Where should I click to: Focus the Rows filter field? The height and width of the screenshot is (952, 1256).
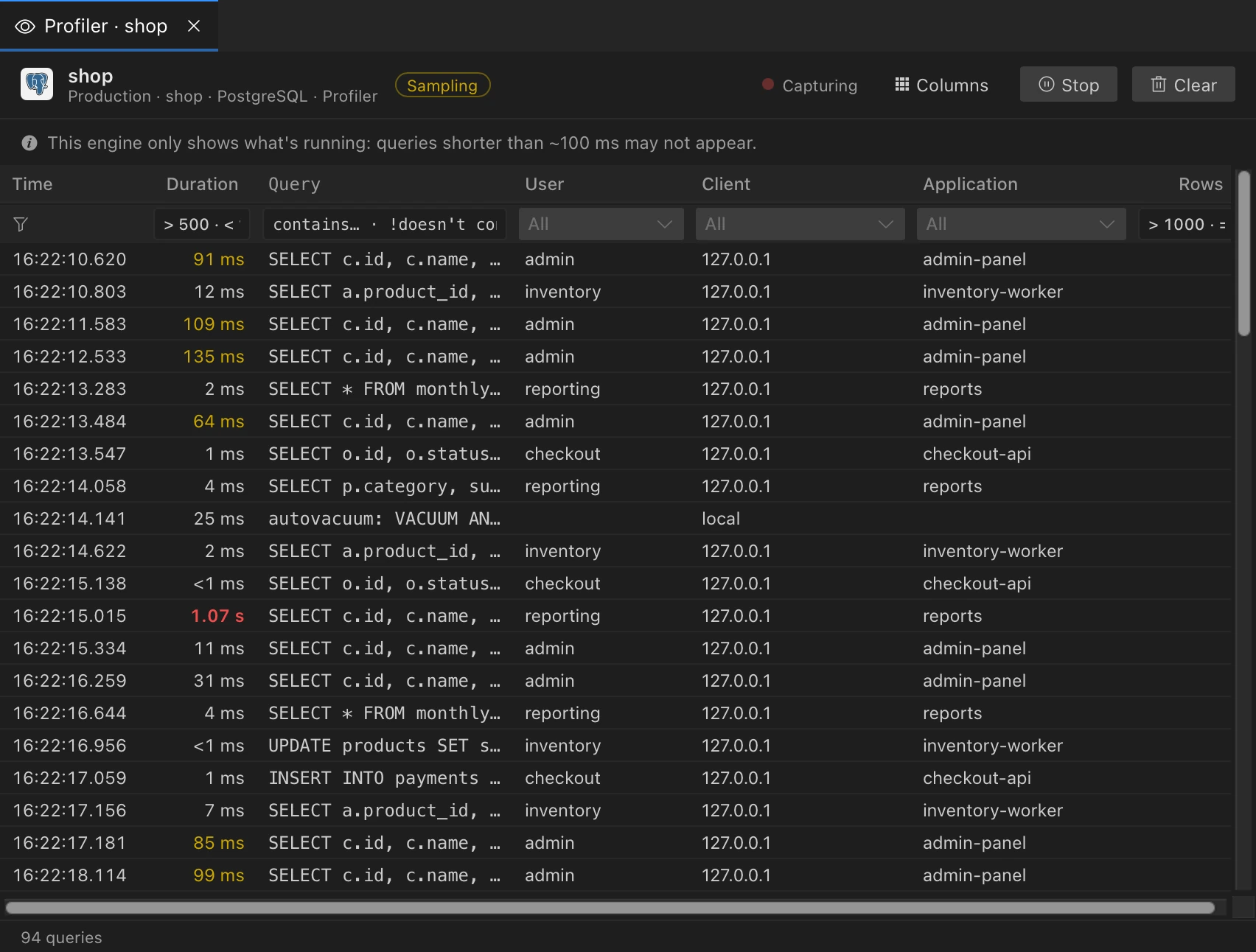pyautogui.click(x=1185, y=224)
